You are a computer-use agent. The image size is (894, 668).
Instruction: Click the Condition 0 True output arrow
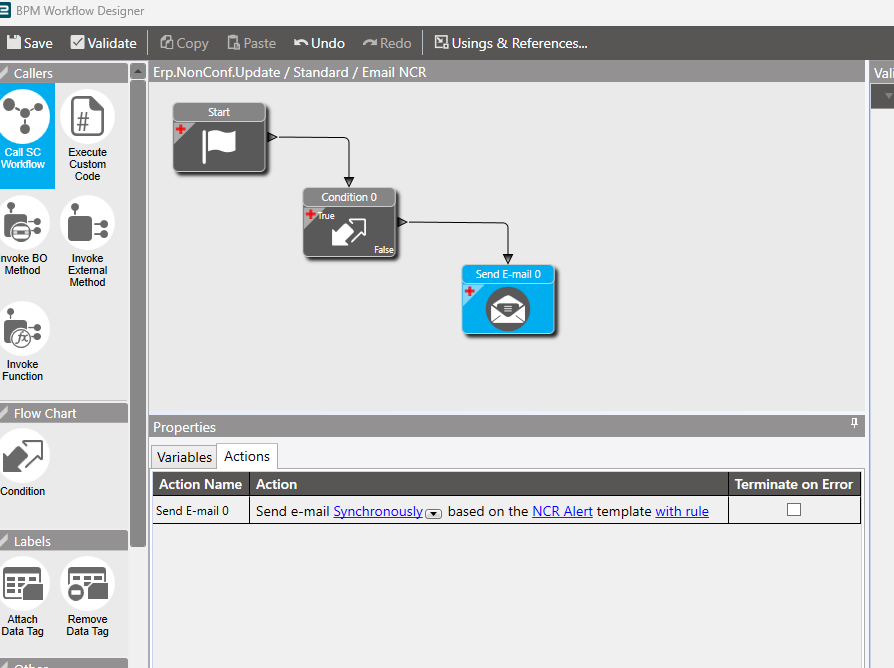click(x=402, y=222)
